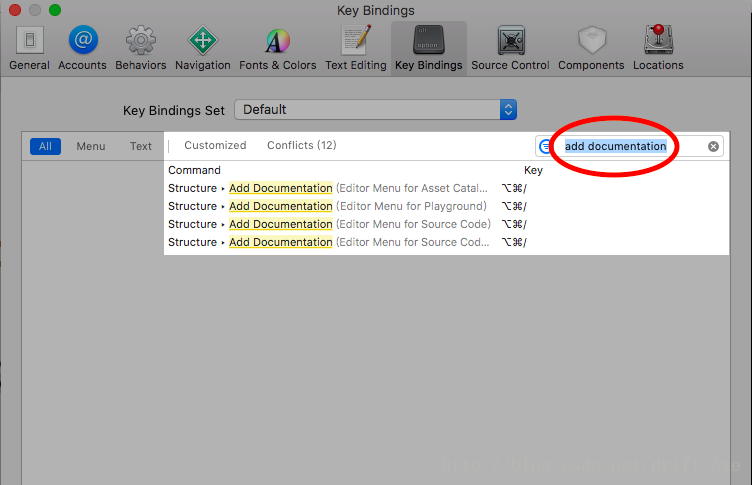Viewport: 752px width, 485px height.
Task: Select the Menu filter tab
Action: point(91,146)
